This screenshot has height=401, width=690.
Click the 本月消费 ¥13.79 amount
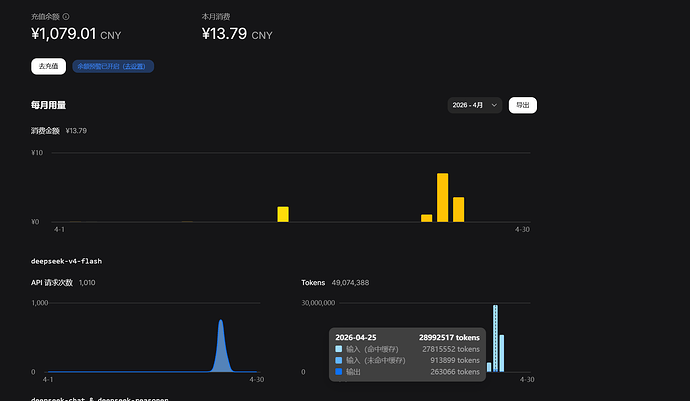tap(224, 34)
